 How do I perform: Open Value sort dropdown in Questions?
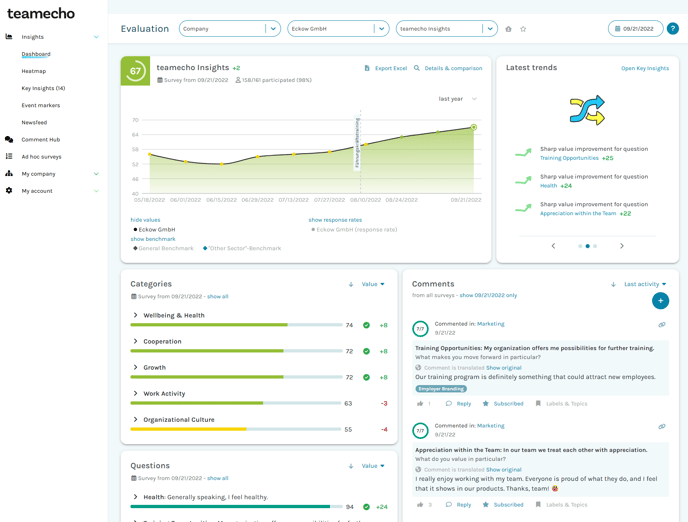coord(373,466)
